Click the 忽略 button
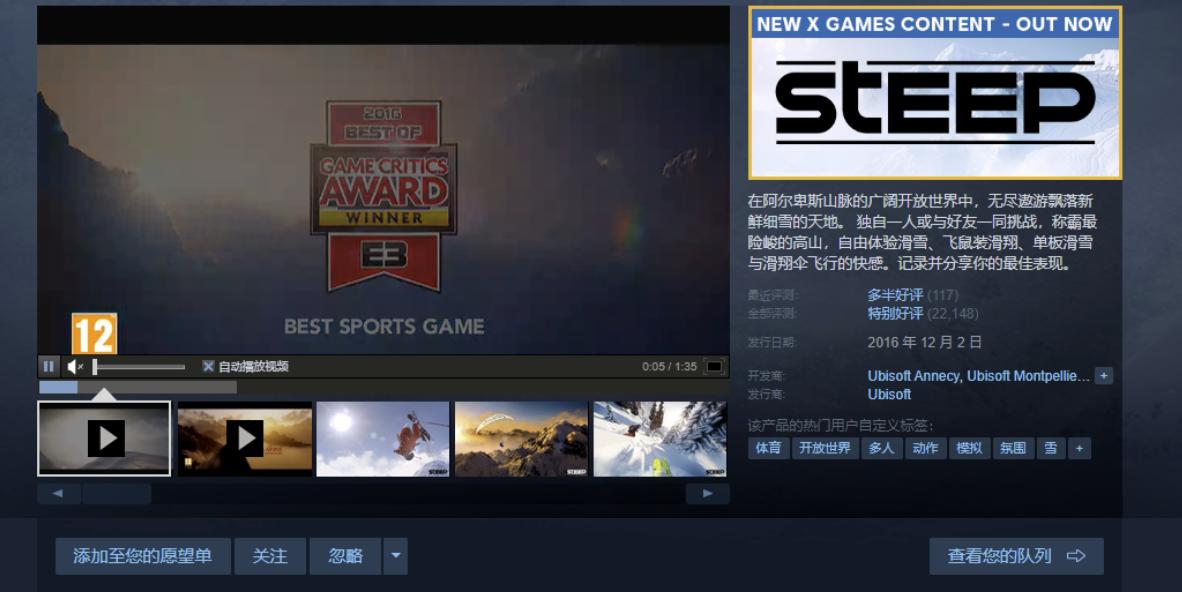Screen dimensions: 1182x592 click(345, 557)
